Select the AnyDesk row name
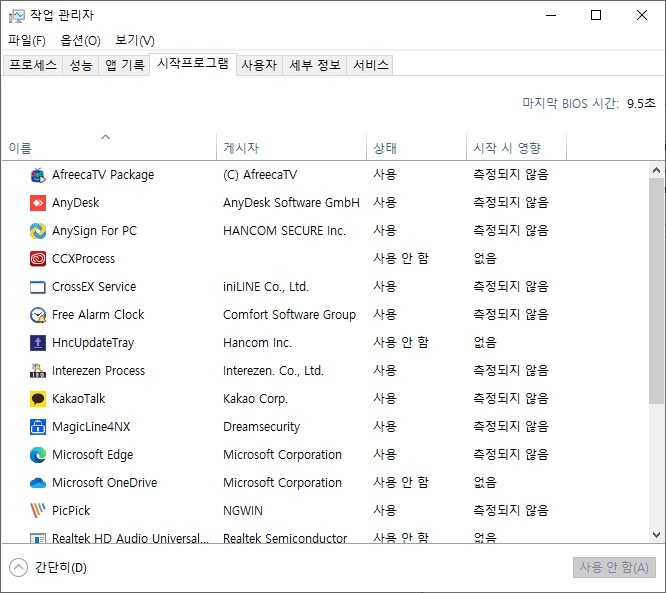This screenshot has width=666, height=593. point(76,203)
